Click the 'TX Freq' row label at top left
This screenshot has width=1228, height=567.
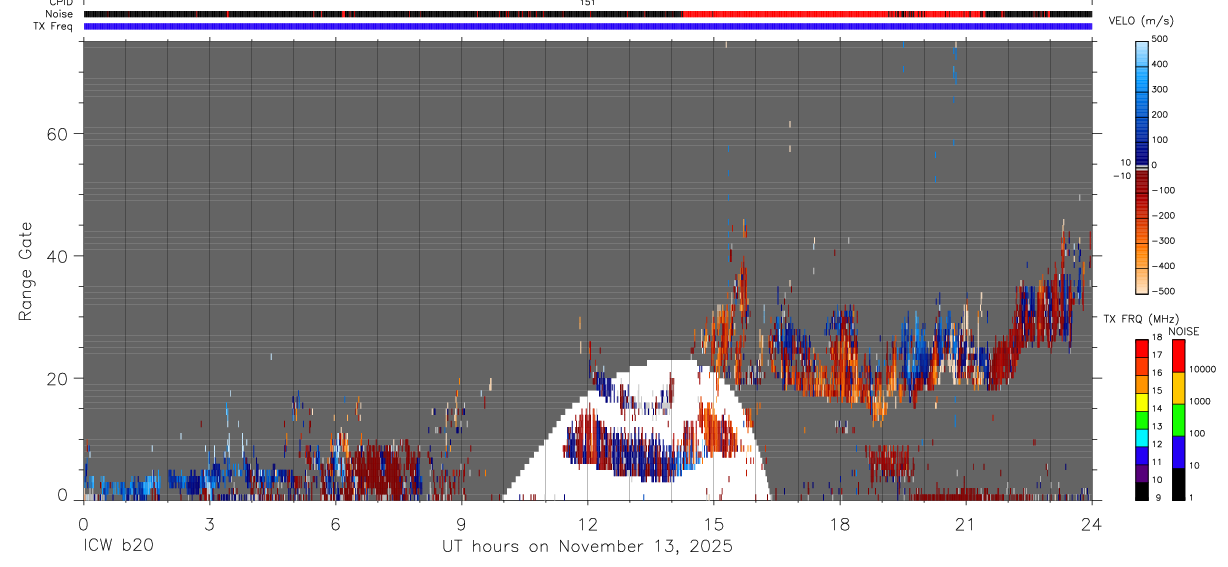point(54,26)
